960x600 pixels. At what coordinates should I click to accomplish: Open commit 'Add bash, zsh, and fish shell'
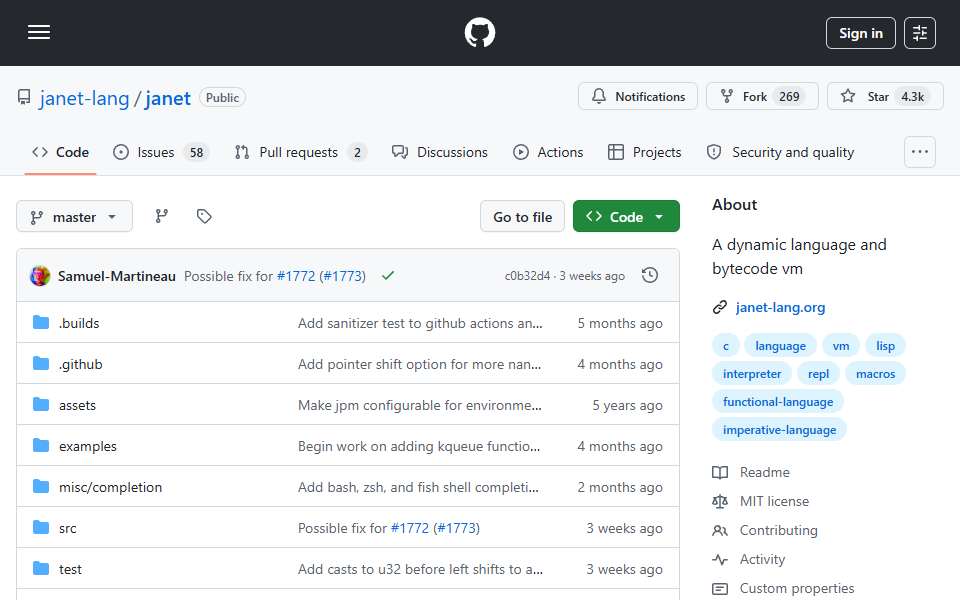(x=418, y=487)
